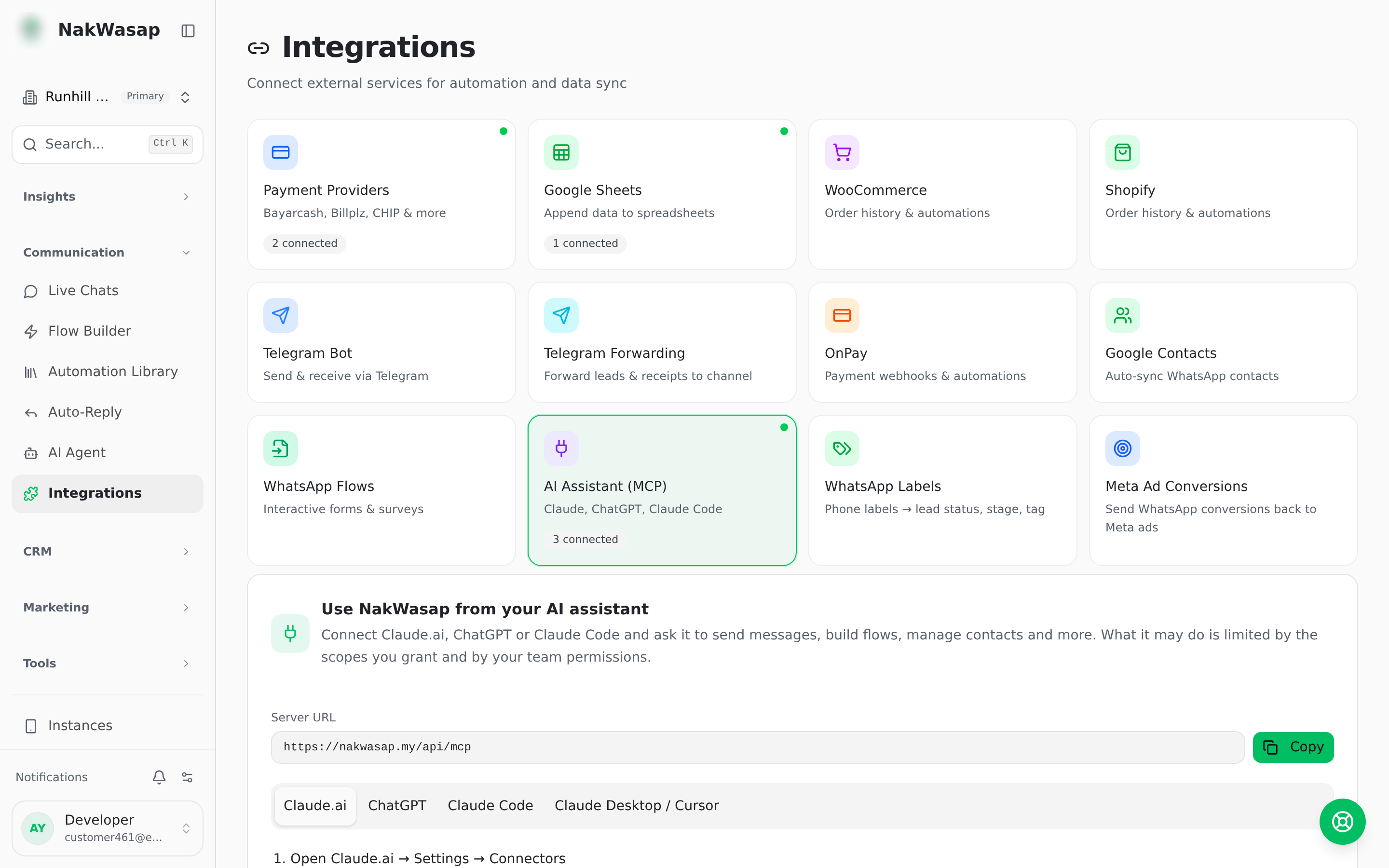Click the '2 connected' badge
1389x868 pixels.
coord(304,244)
